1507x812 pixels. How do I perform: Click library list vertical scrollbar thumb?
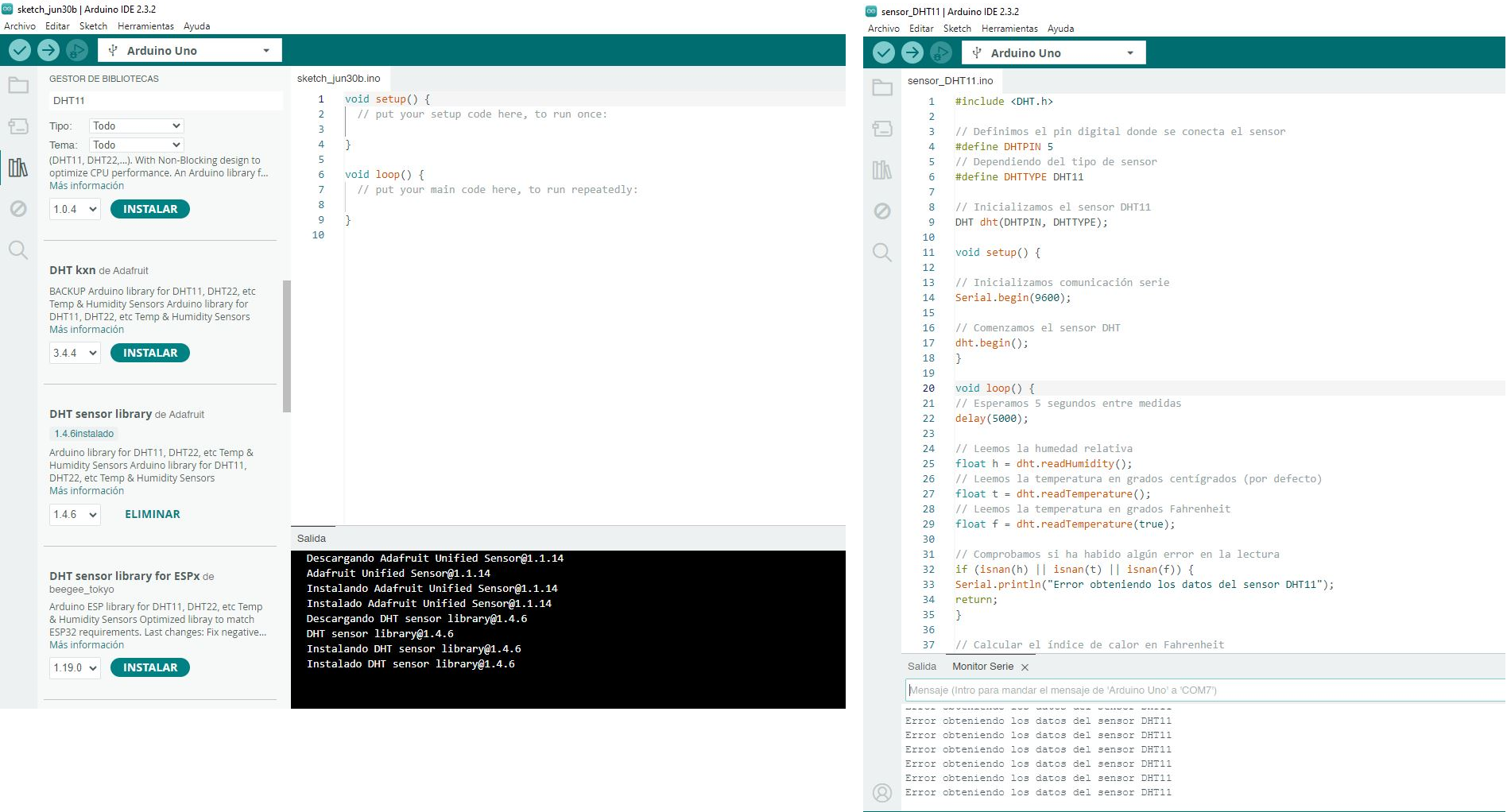point(287,346)
